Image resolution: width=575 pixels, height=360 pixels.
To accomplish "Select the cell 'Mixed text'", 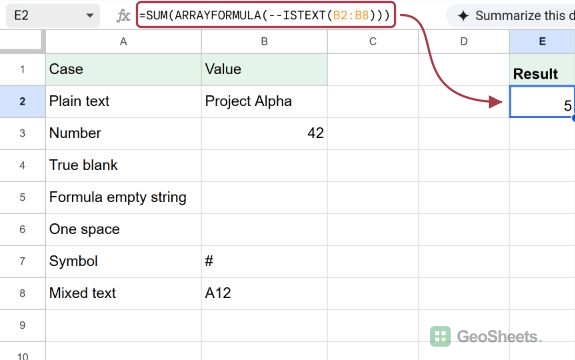I will point(124,293).
